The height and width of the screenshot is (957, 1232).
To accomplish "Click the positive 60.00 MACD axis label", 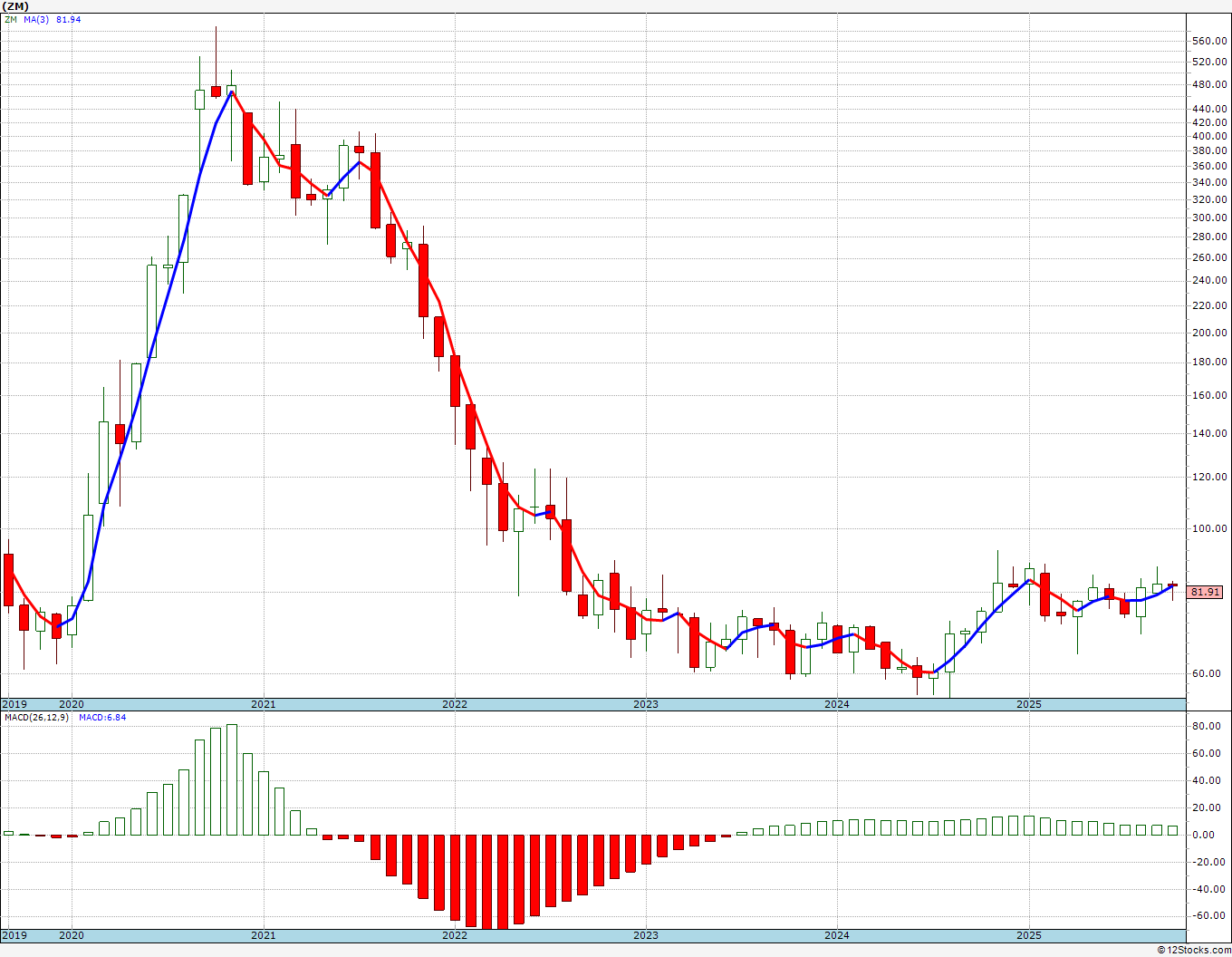I will [x=1208, y=754].
